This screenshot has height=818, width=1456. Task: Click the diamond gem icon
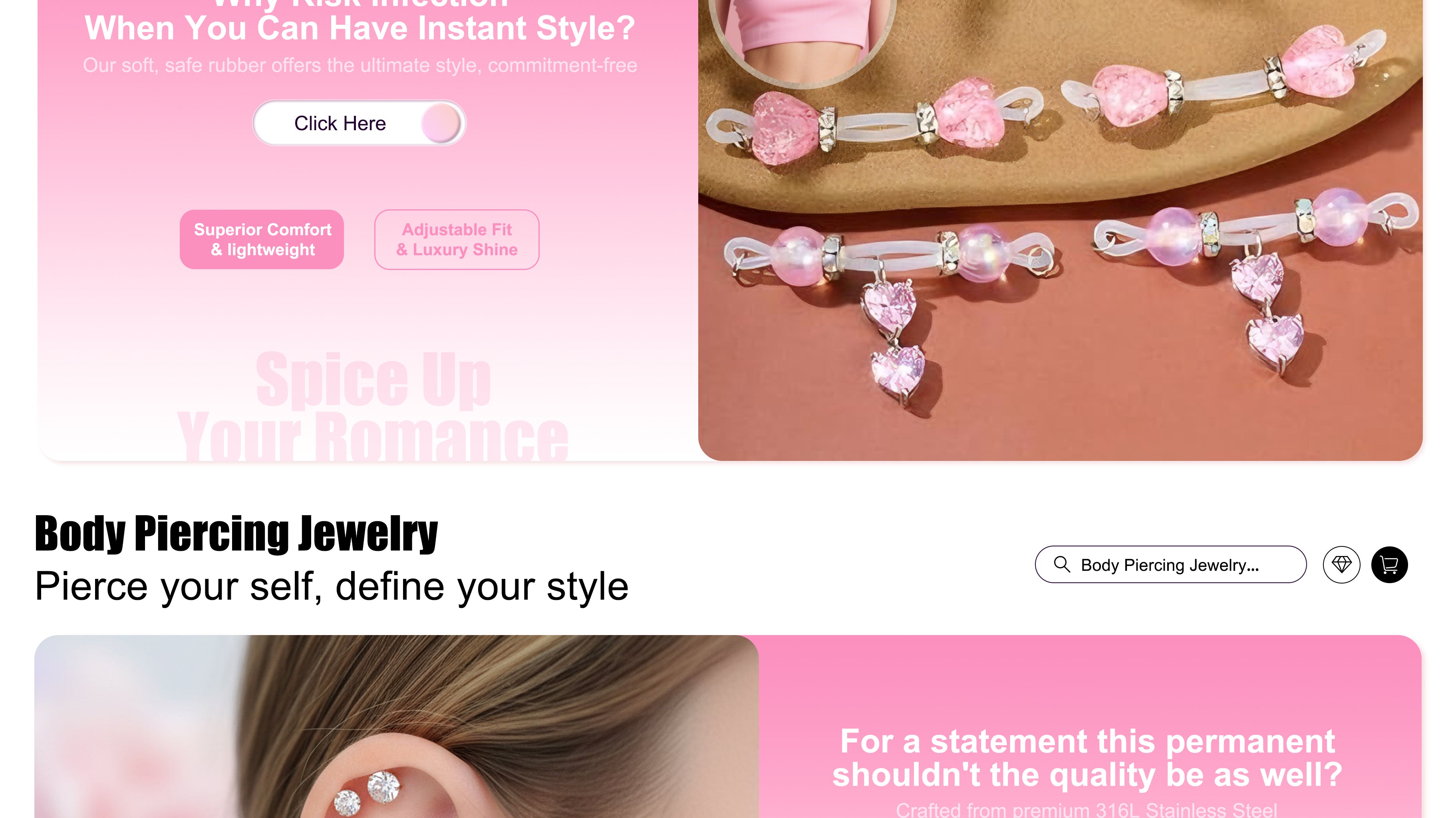tap(1341, 564)
